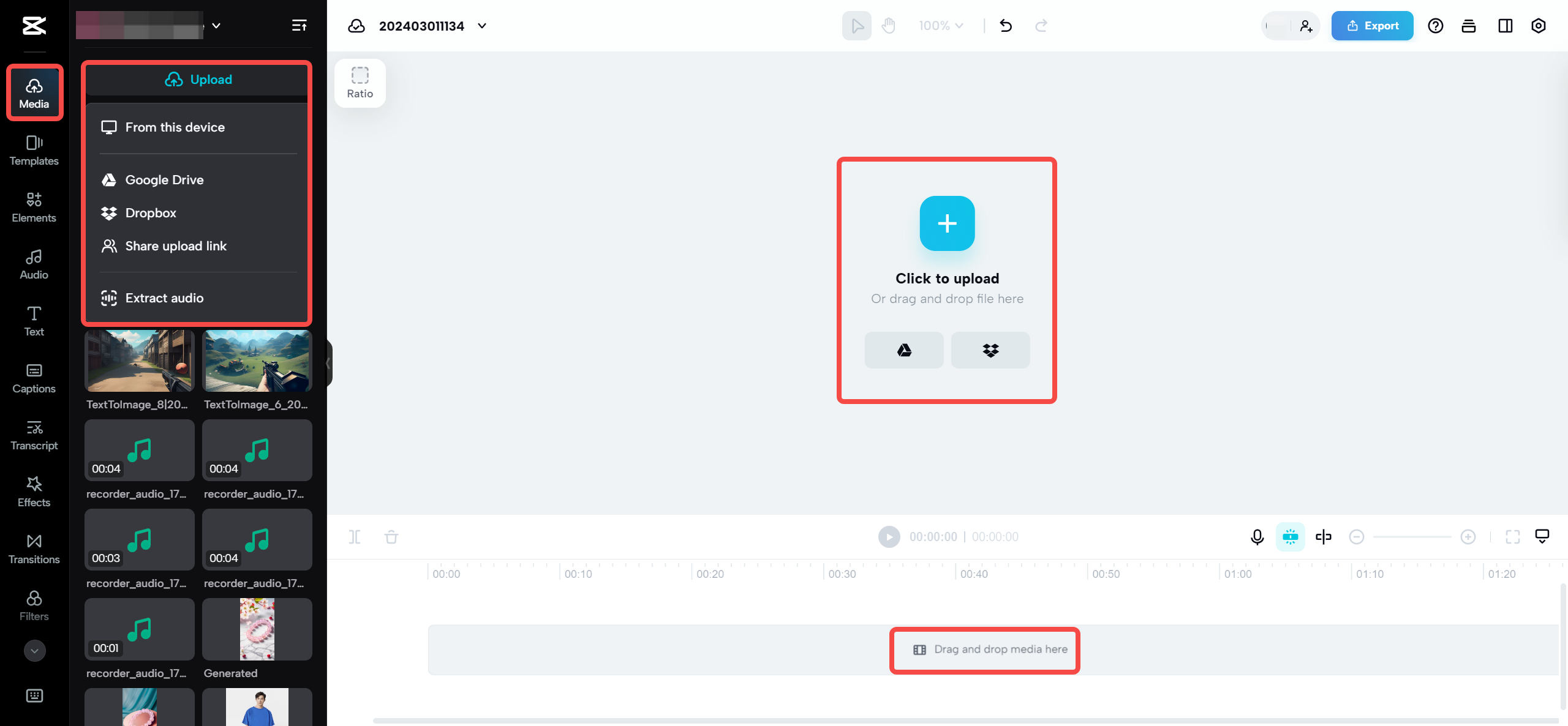Image resolution: width=1568 pixels, height=726 pixels.
Task: Click the blue Export button
Action: (x=1372, y=26)
